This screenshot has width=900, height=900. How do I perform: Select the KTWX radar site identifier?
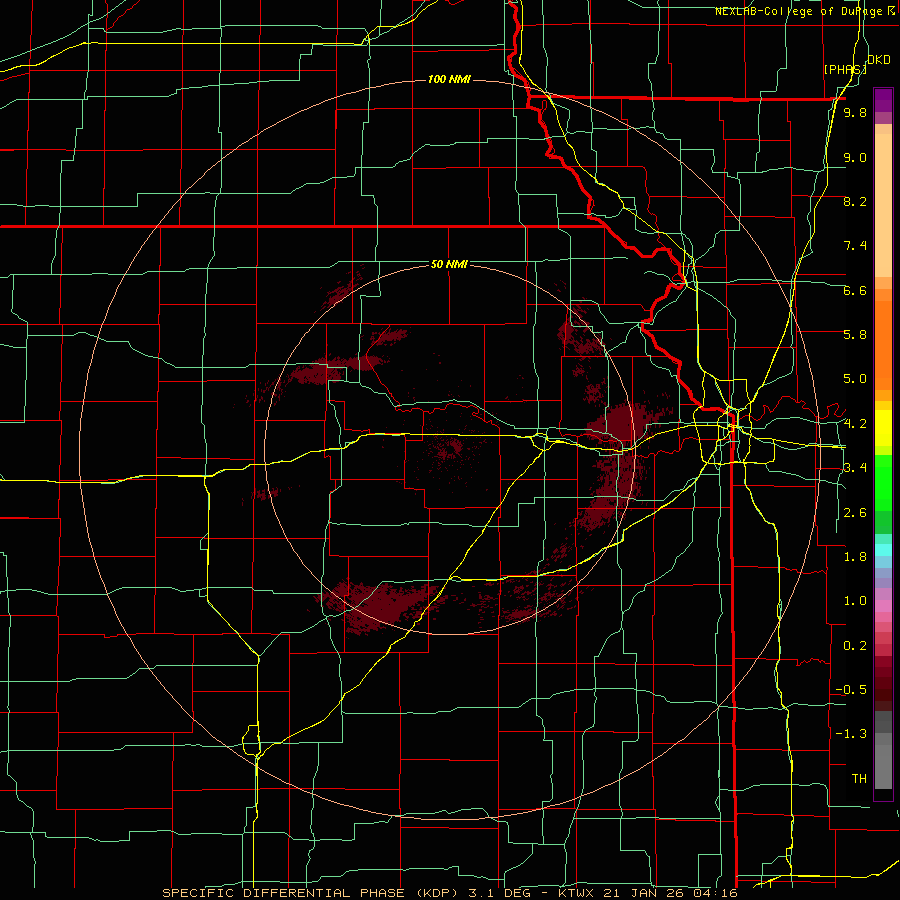(577, 893)
